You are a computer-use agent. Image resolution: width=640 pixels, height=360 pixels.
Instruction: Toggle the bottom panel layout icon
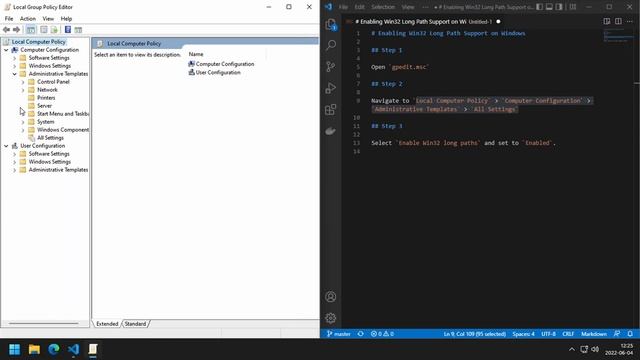549,7
